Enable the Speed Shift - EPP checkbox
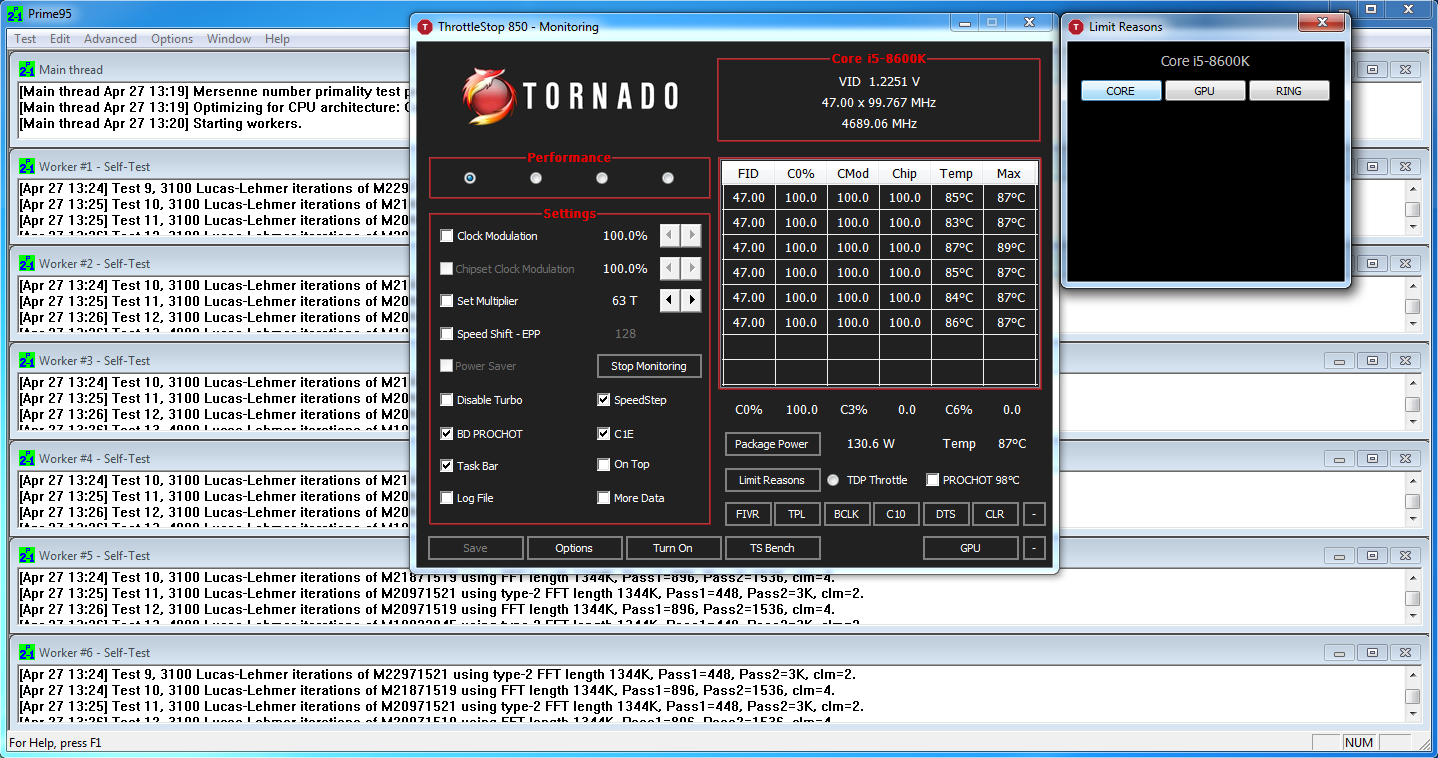 tap(447, 334)
